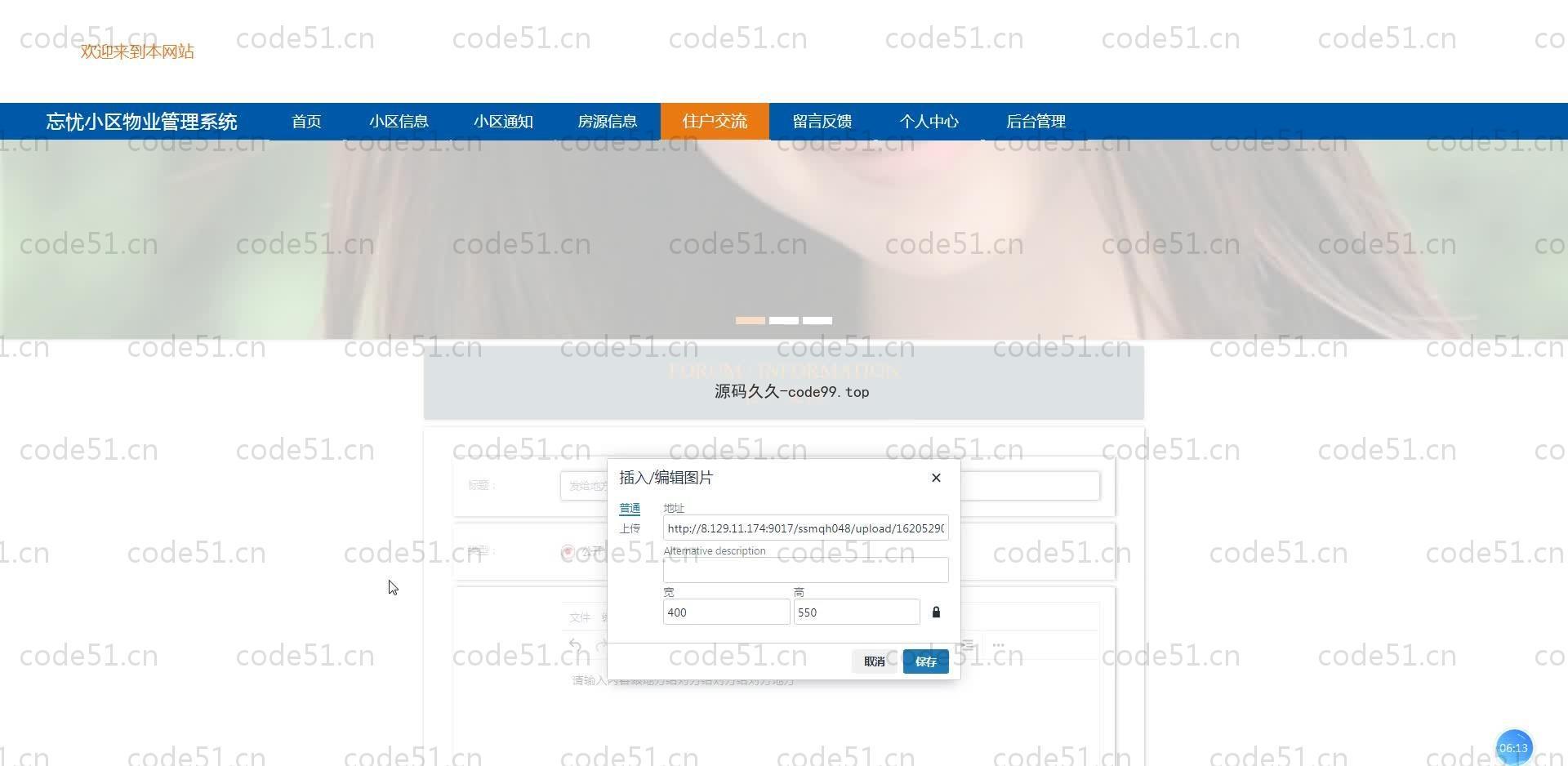
Task: Select the third carousel slide indicator
Action: 817,320
